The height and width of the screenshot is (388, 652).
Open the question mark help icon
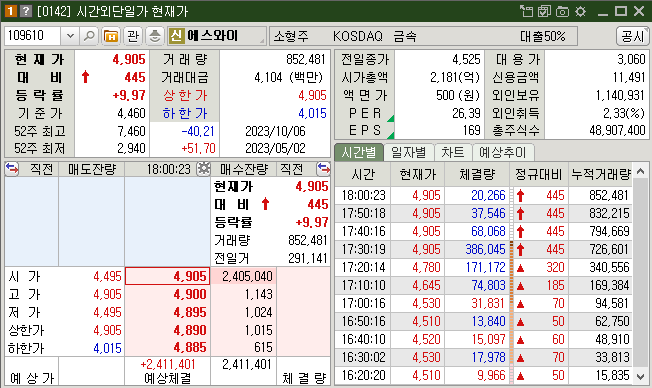click(x=26, y=11)
